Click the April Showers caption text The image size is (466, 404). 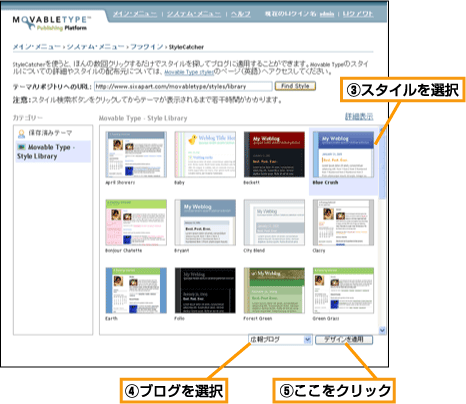click(120, 183)
